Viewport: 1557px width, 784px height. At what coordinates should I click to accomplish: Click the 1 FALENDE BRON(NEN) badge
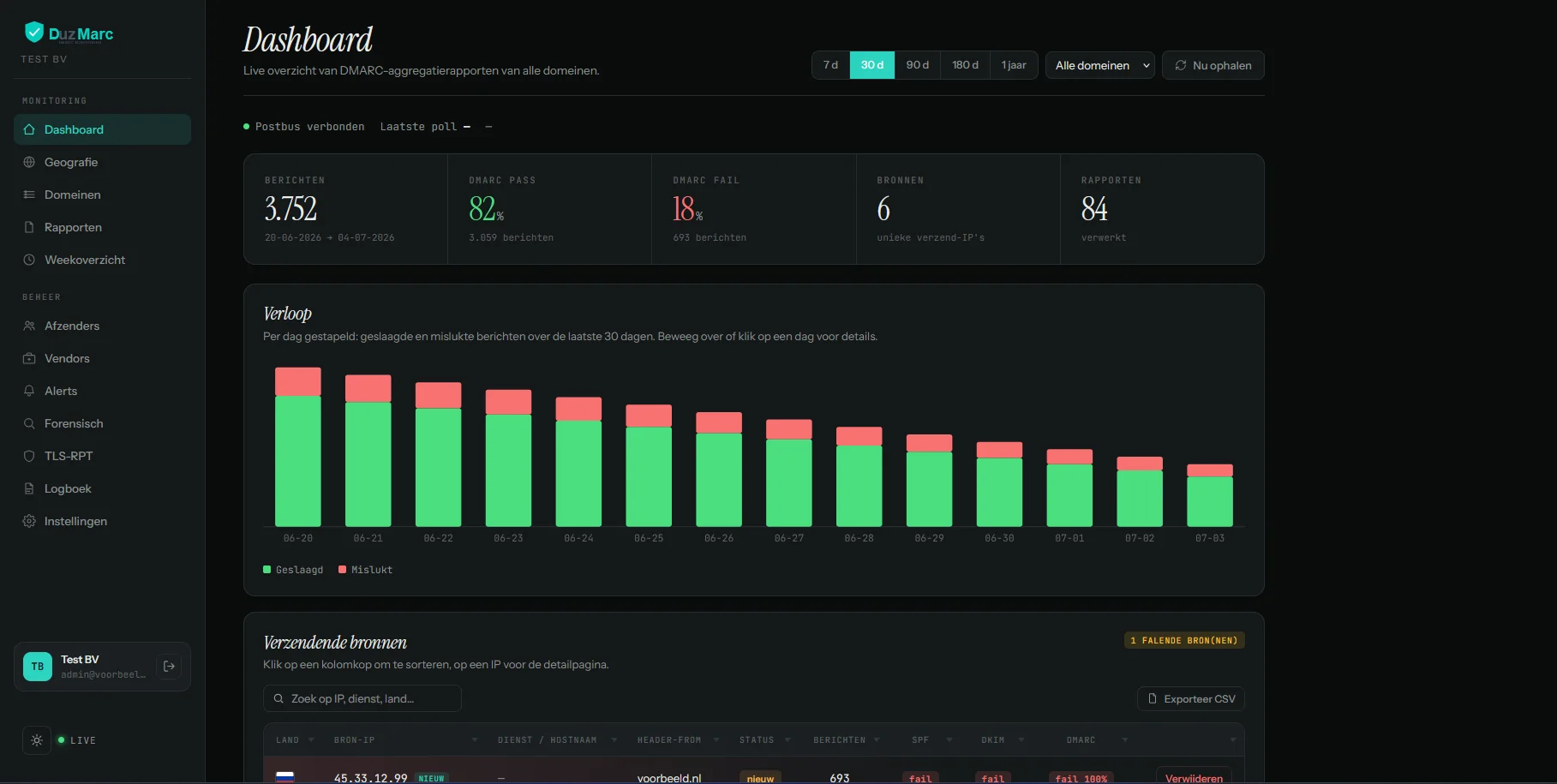1184,640
